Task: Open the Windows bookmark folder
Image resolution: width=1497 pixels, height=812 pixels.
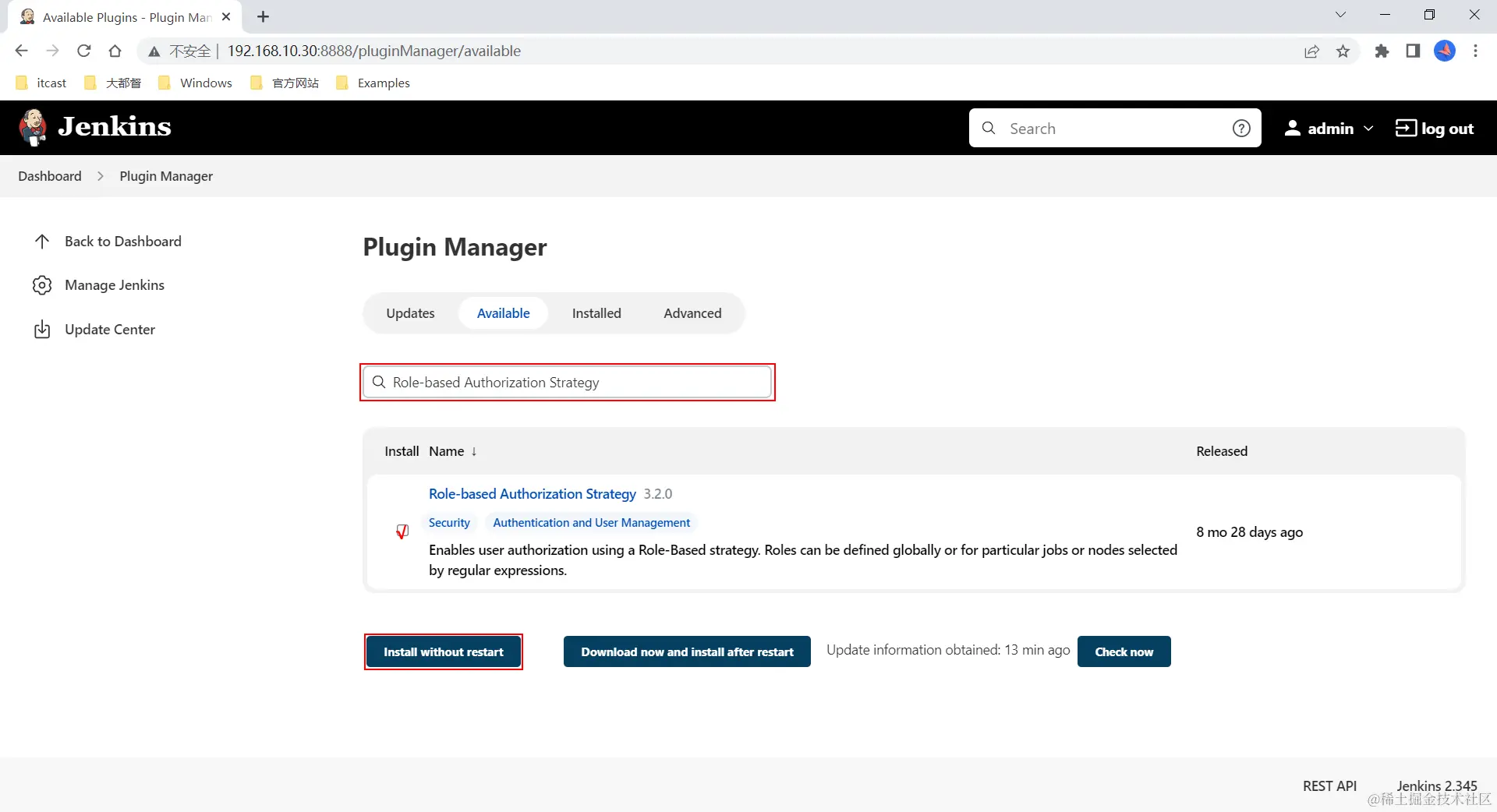Action: point(195,83)
